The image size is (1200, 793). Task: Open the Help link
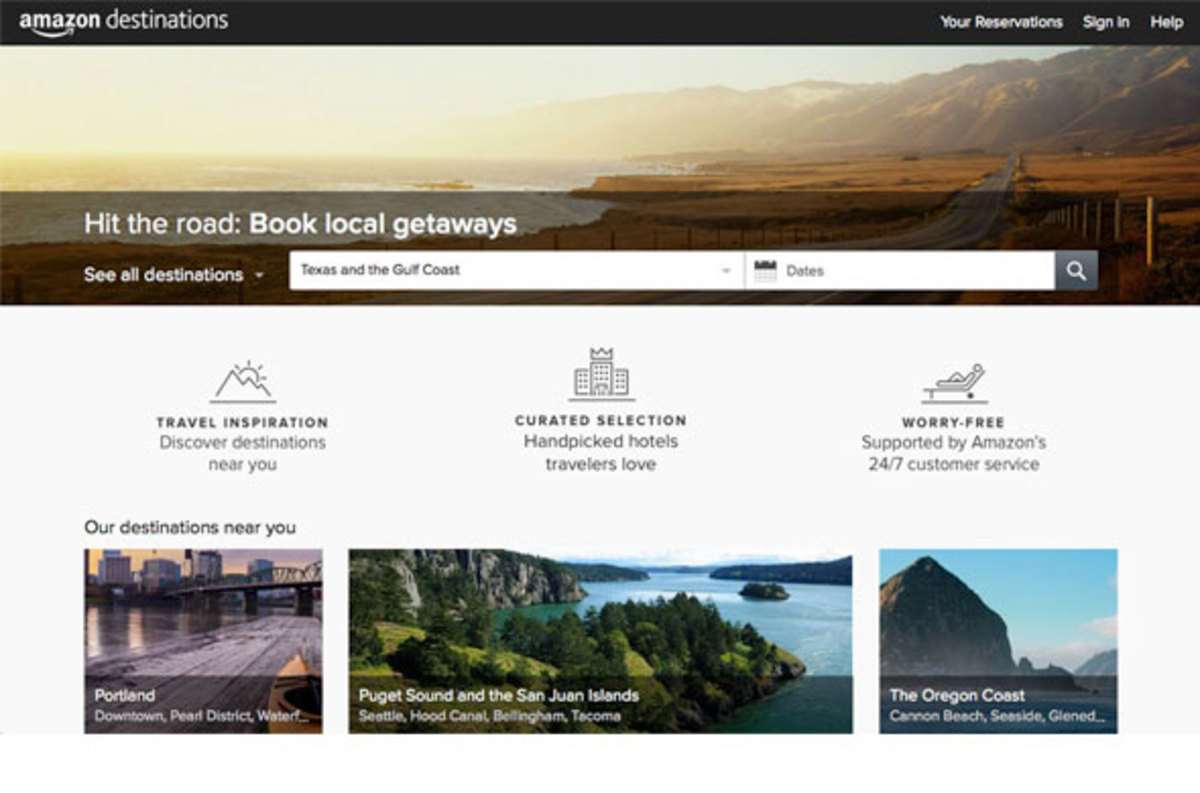[1166, 22]
